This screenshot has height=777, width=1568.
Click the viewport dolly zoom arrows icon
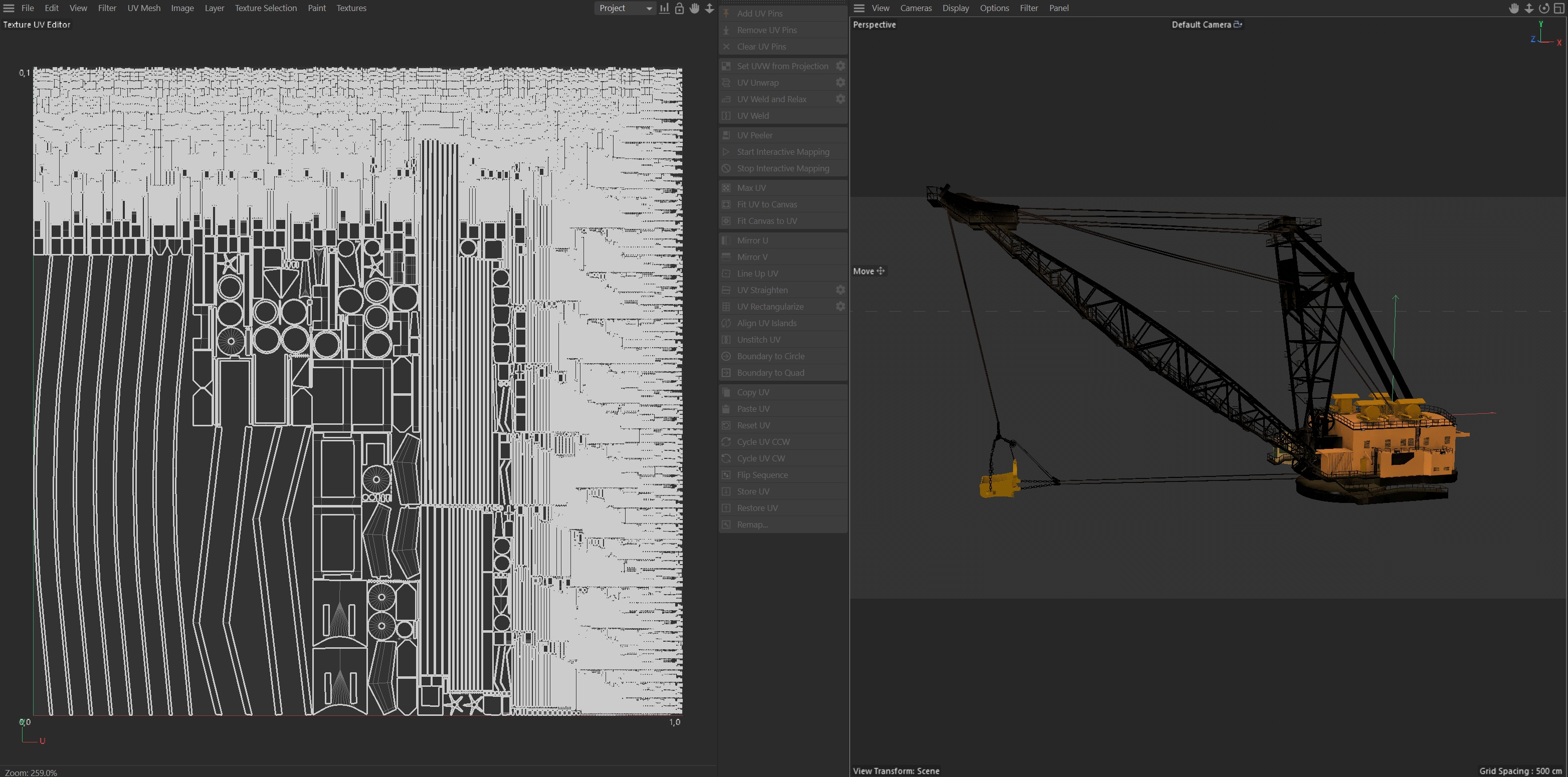1529,8
